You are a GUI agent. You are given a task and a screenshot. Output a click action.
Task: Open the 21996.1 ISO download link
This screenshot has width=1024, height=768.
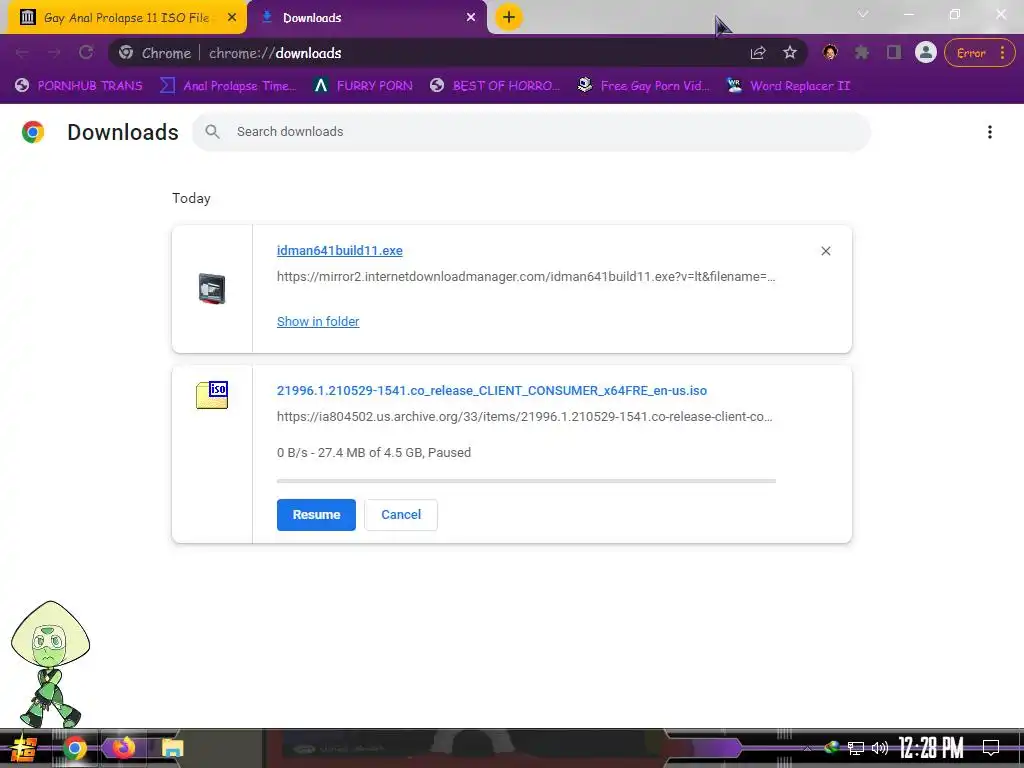click(x=492, y=391)
